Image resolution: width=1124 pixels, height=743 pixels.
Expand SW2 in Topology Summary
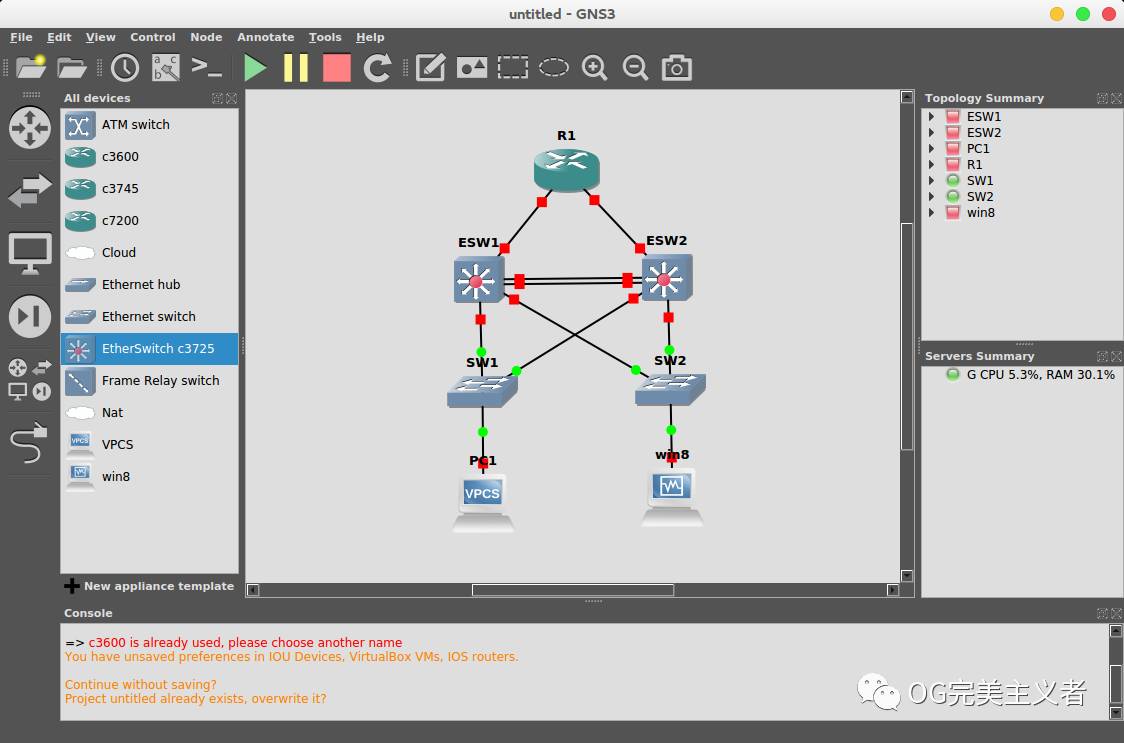[x=931, y=197]
